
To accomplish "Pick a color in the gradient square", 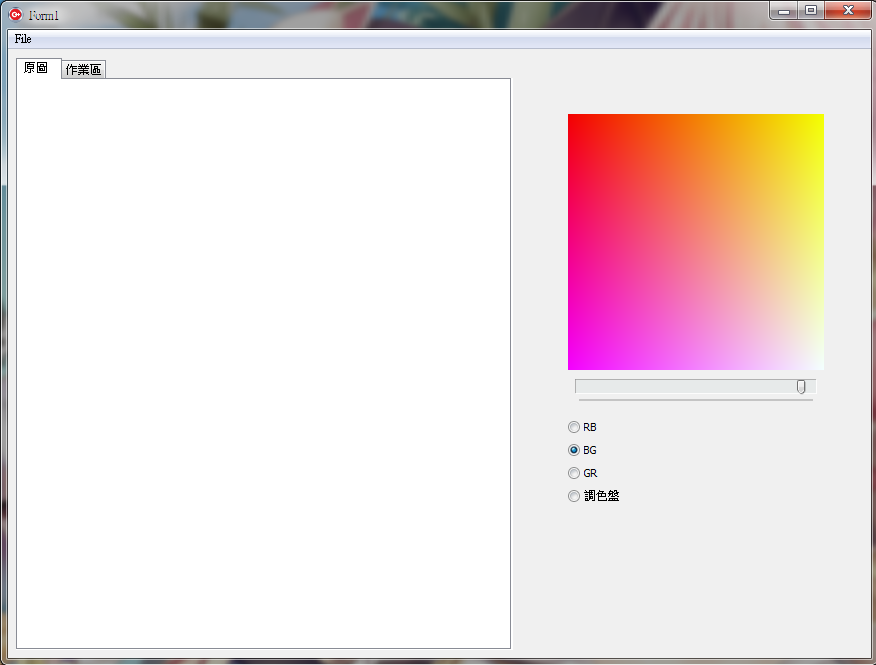I will (x=696, y=242).
